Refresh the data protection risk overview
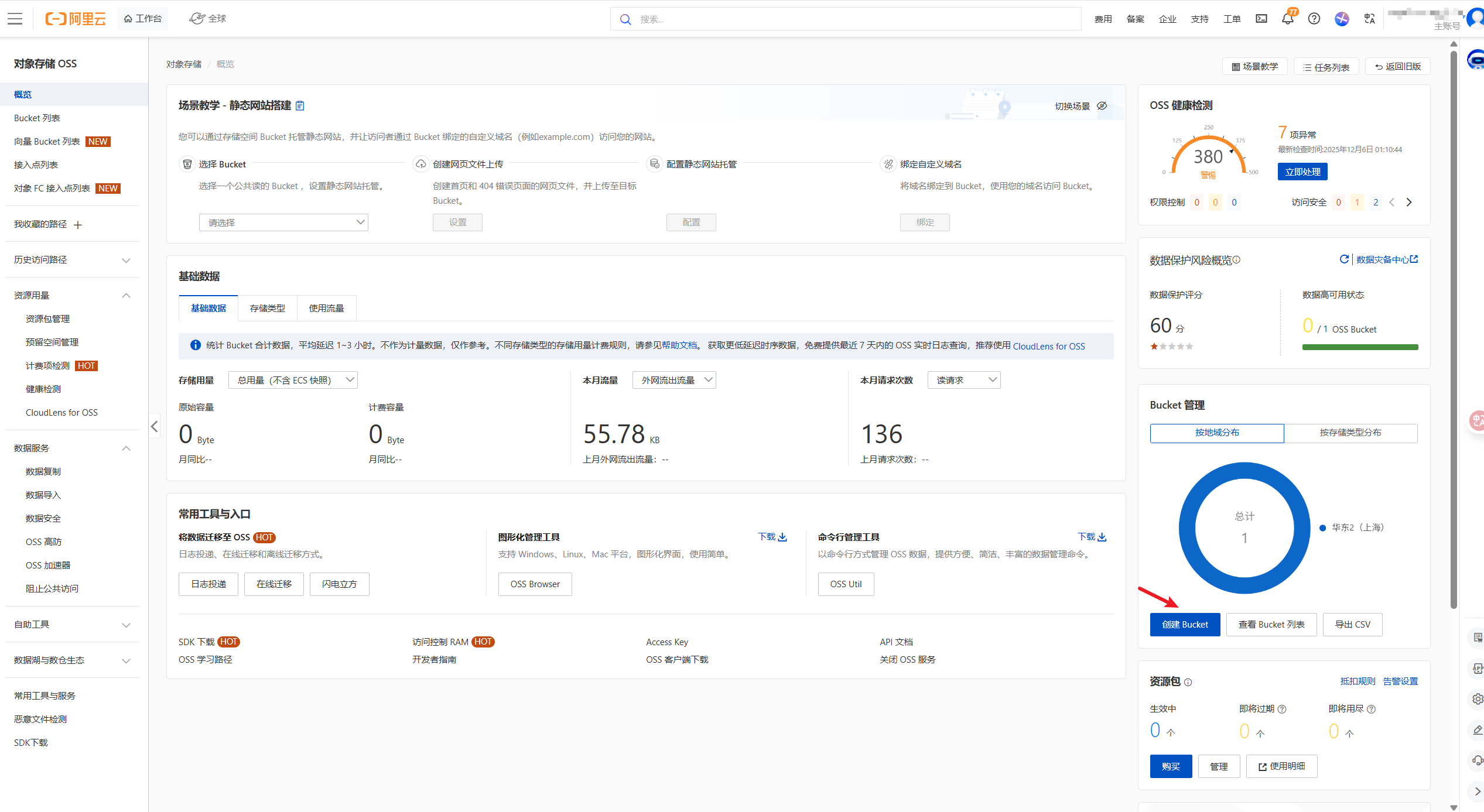The height and width of the screenshot is (812, 1484). pos(1343,259)
